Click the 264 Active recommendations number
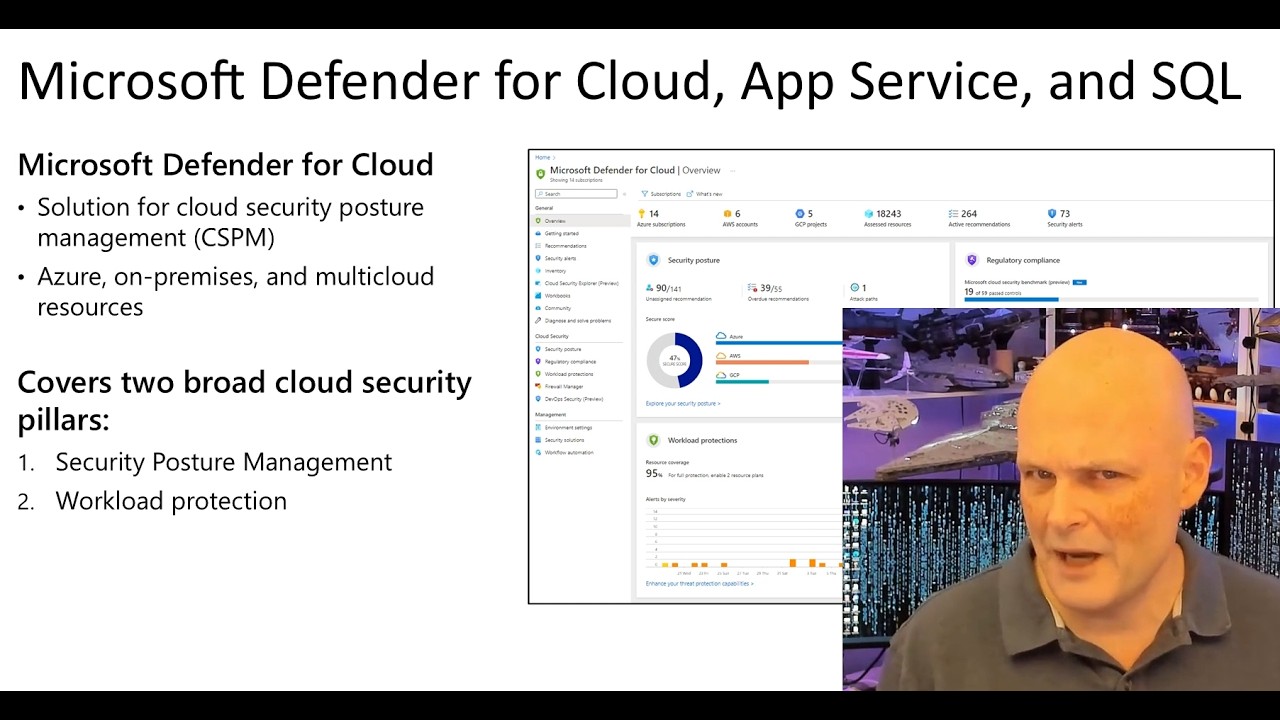This screenshot has width=1280, height=720. coord(969,214)
